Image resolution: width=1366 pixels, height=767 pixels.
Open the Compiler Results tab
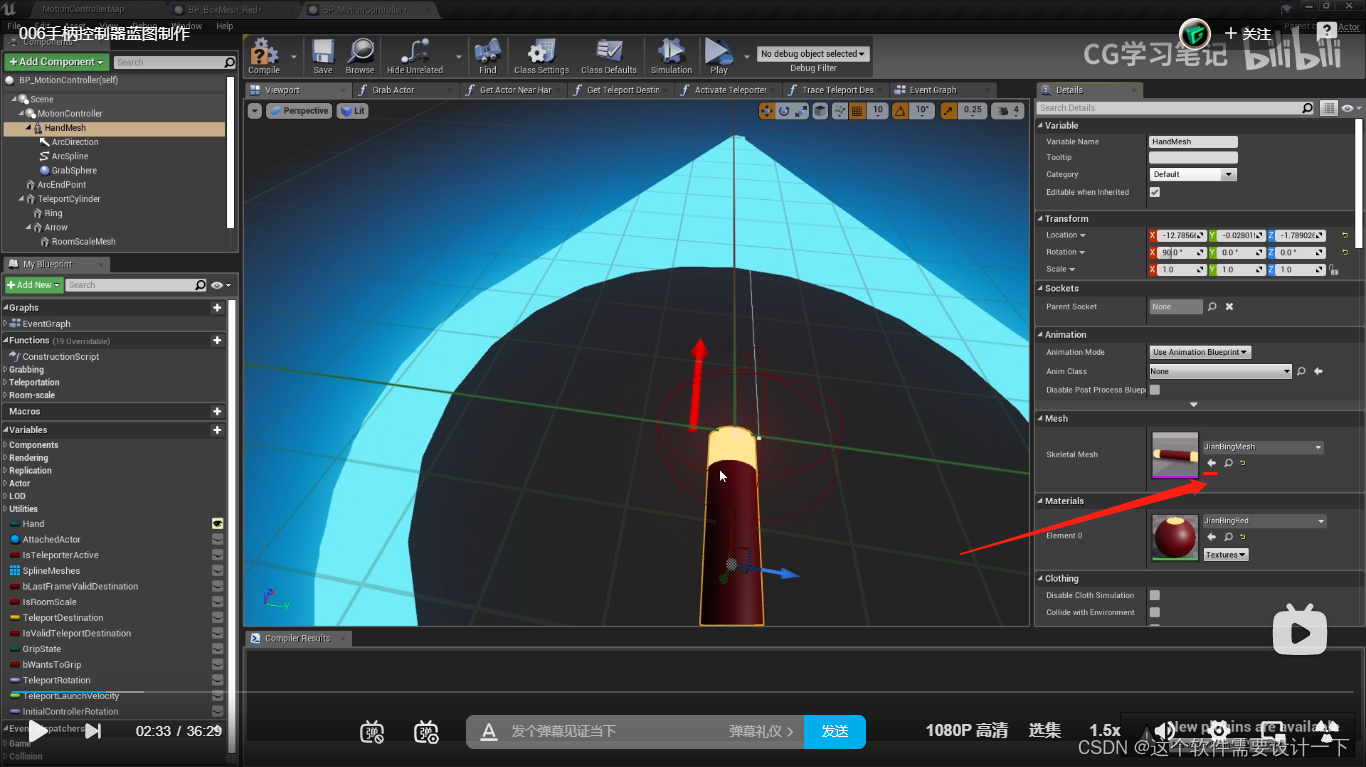[x=297, y=638]
